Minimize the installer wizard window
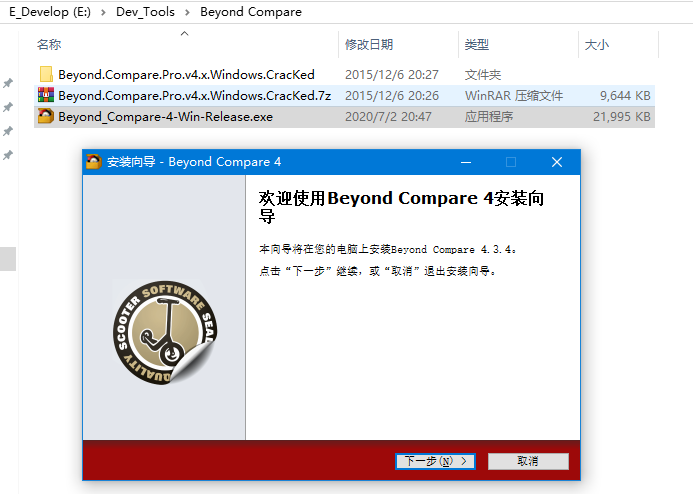The image size is (693, 494). [466, 162]
